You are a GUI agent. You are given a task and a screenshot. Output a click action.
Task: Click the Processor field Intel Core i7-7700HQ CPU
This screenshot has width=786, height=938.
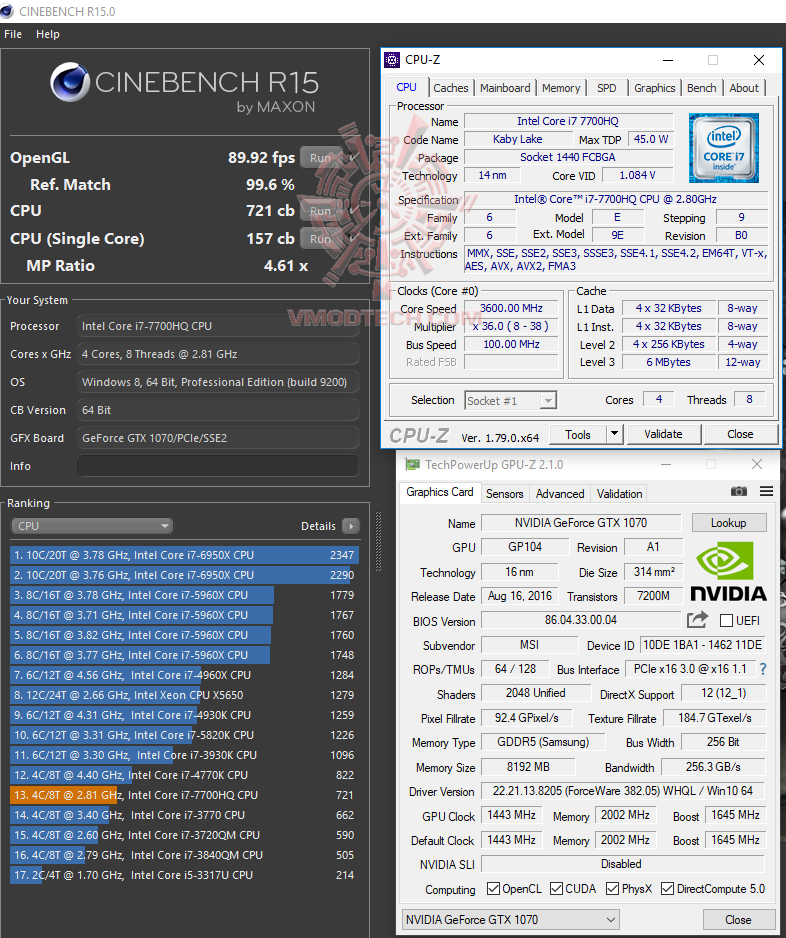[x=218, y=326]
